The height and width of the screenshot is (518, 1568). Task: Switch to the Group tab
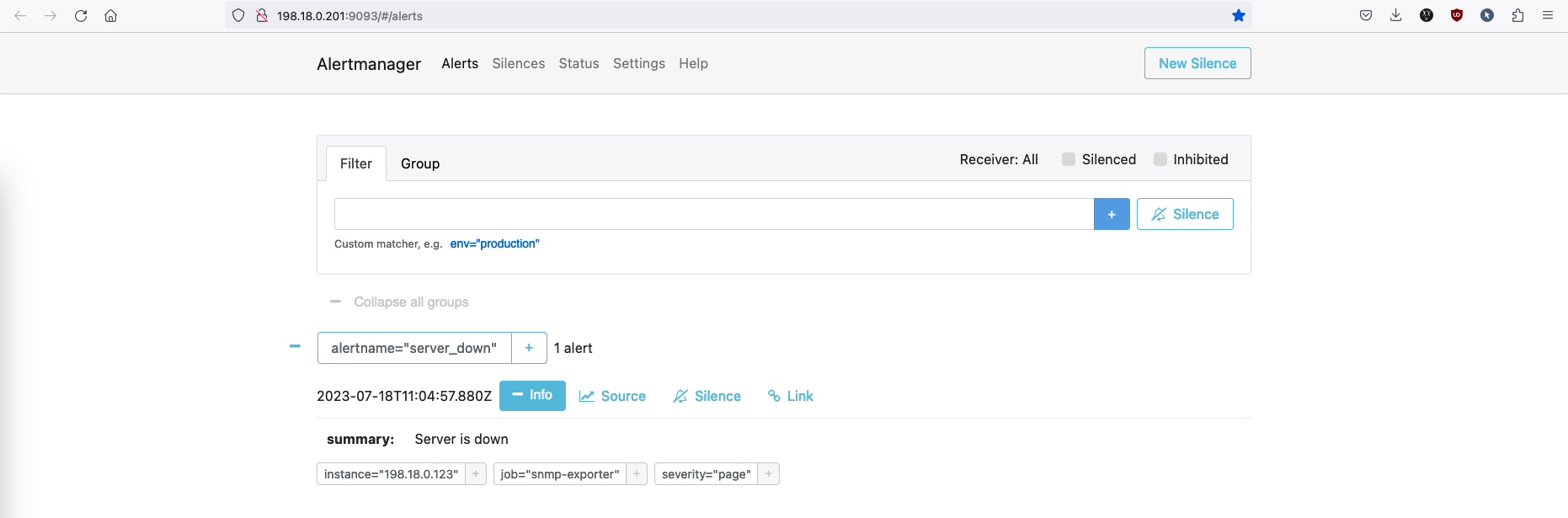pos(420,163)
